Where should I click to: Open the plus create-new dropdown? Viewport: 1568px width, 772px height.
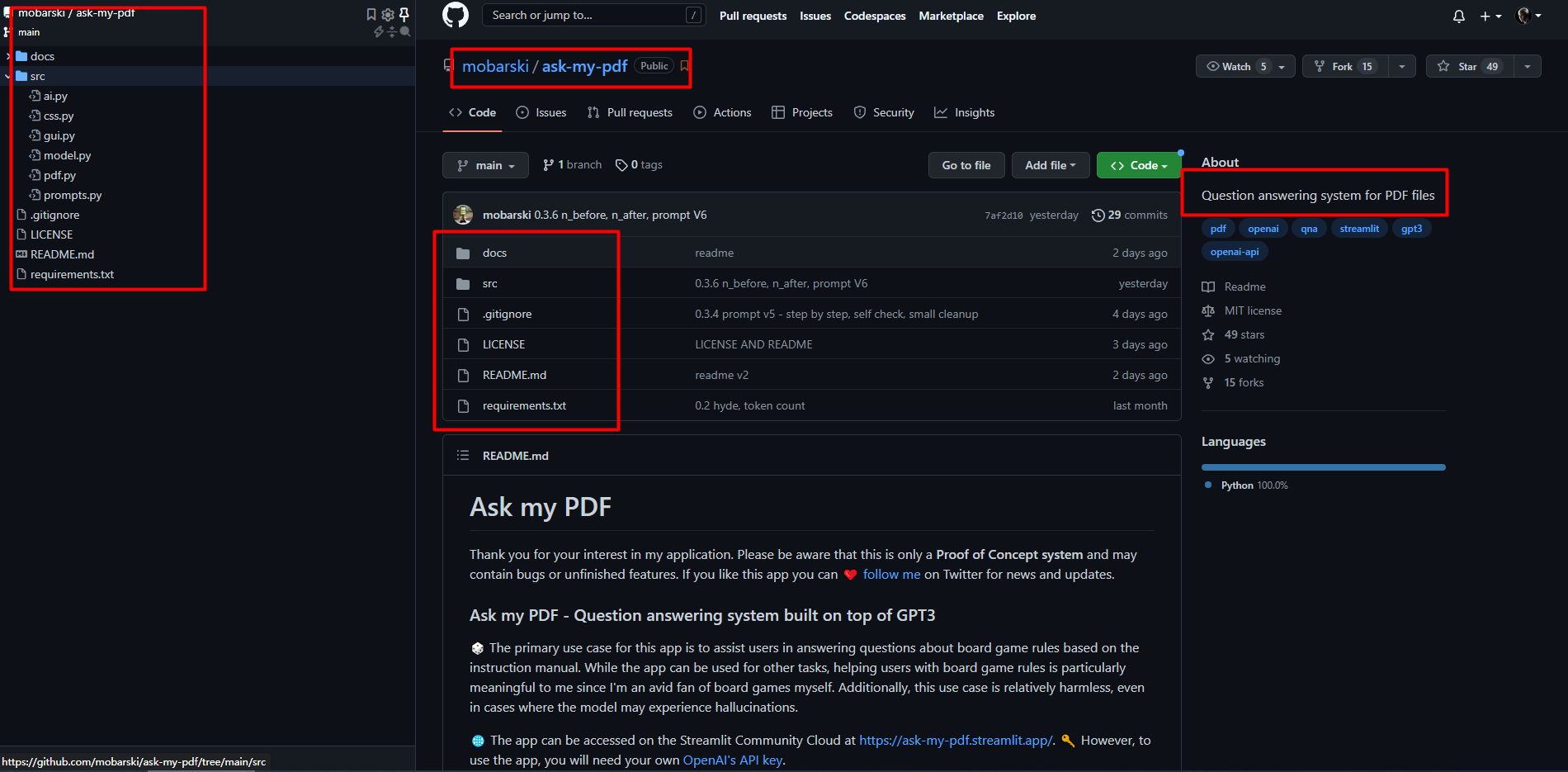[x=1490, y=16]
